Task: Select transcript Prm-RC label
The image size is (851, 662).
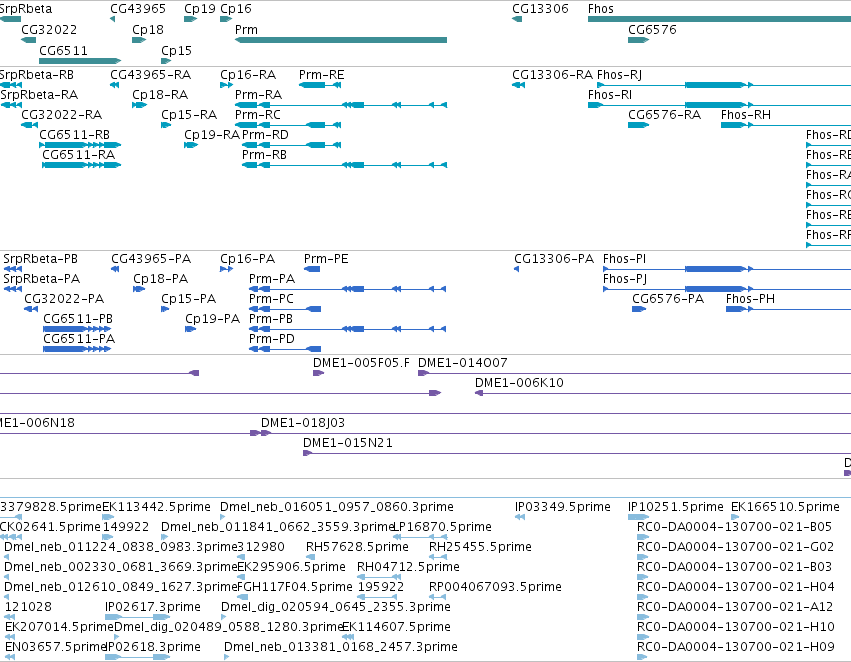Action: coord(258,115)
